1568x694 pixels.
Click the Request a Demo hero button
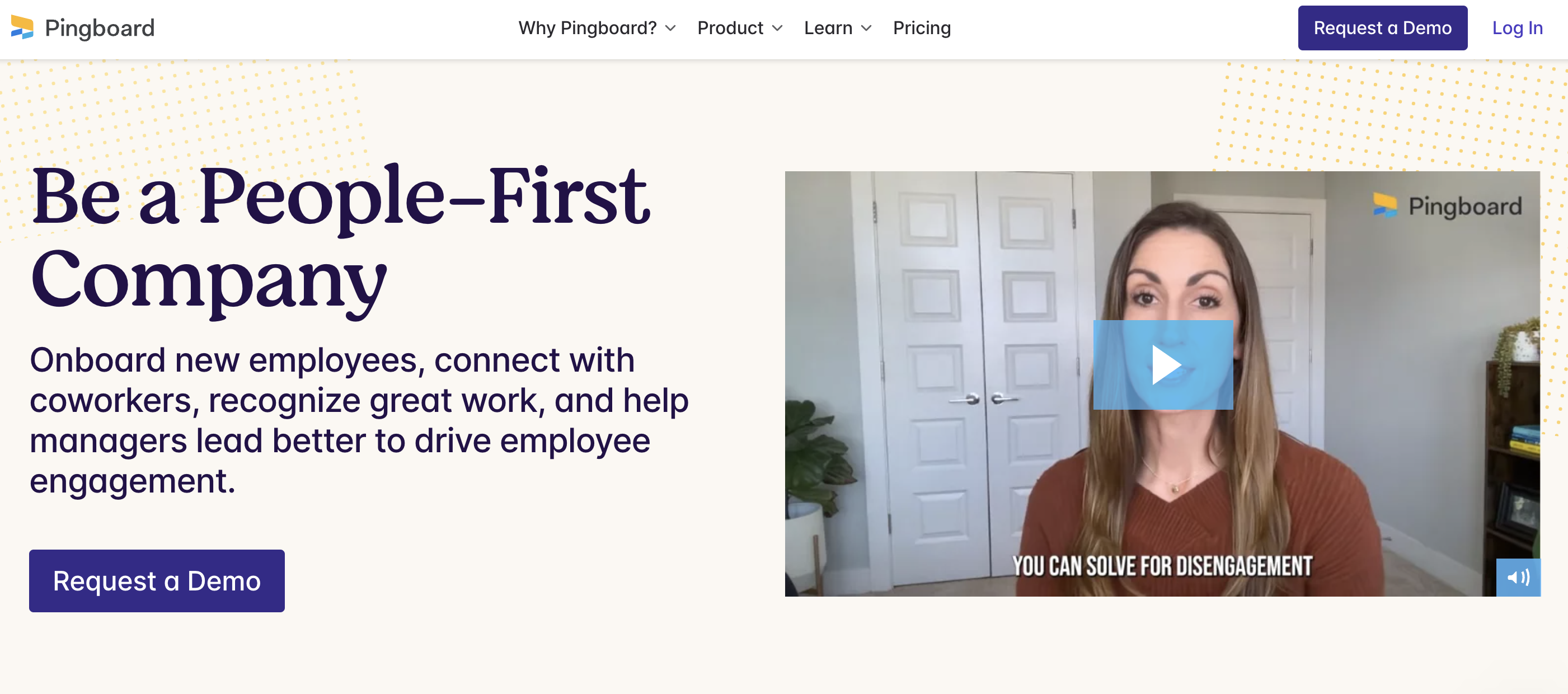[x=156, y=578]
